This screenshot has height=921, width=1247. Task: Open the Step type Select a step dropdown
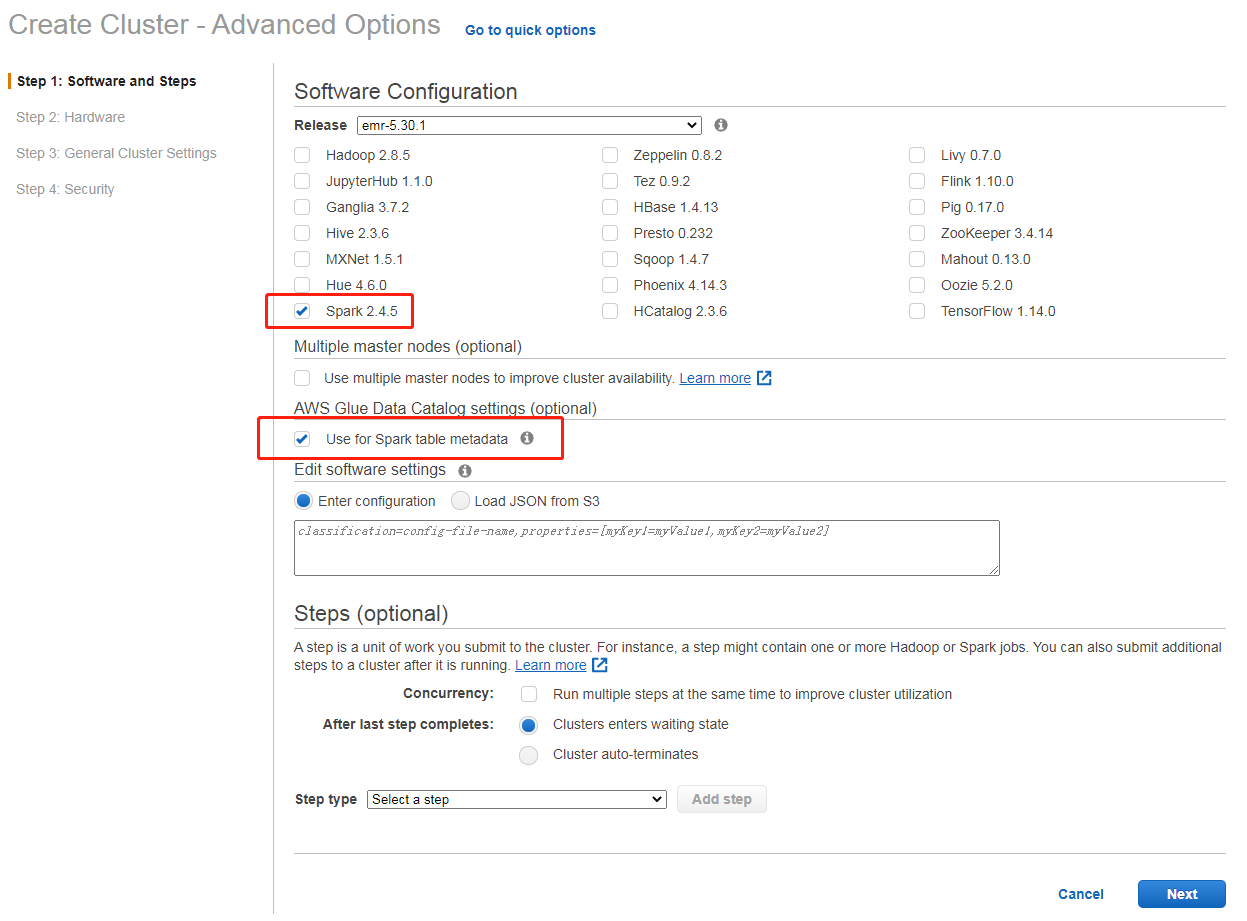coord(517,799)
